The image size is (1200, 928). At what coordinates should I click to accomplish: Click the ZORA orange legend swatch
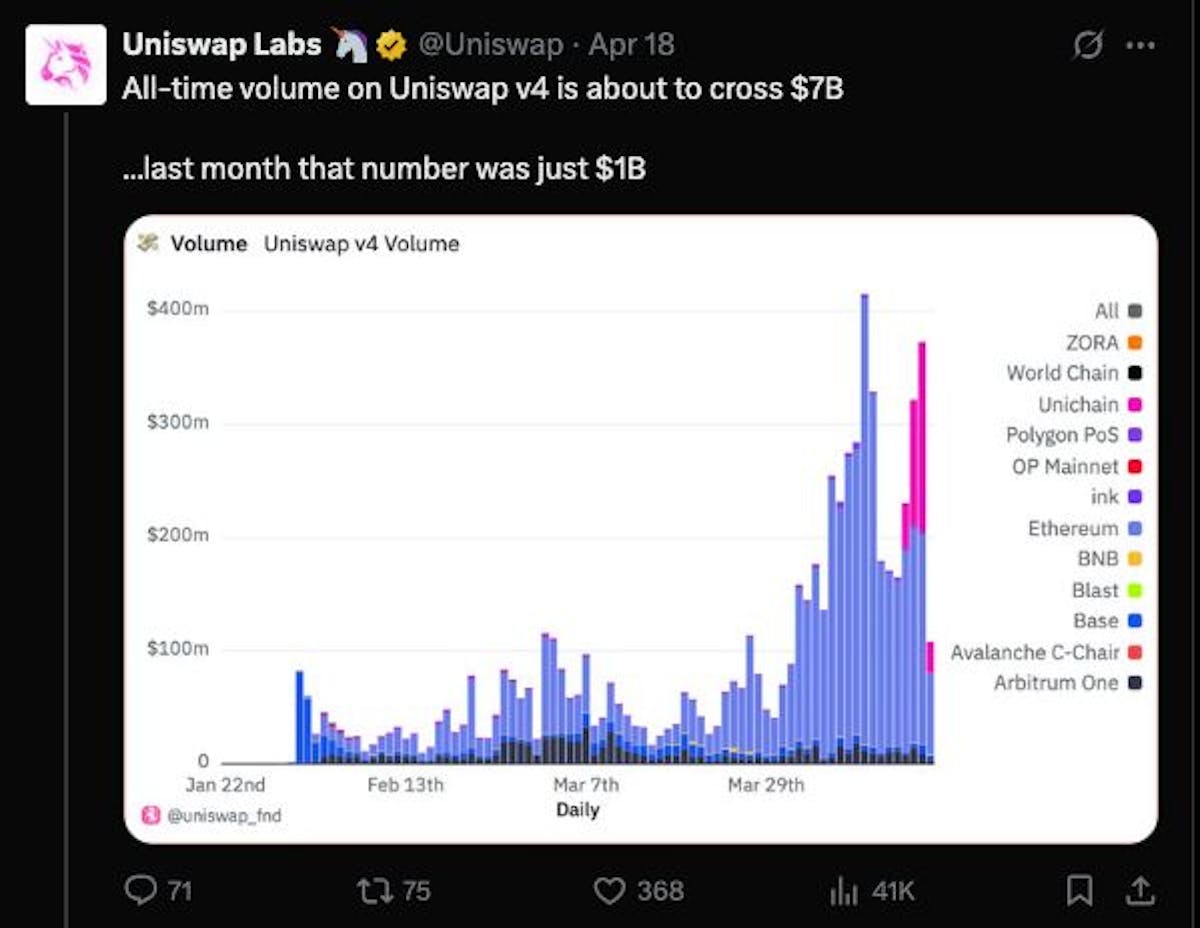point(1135,343)
